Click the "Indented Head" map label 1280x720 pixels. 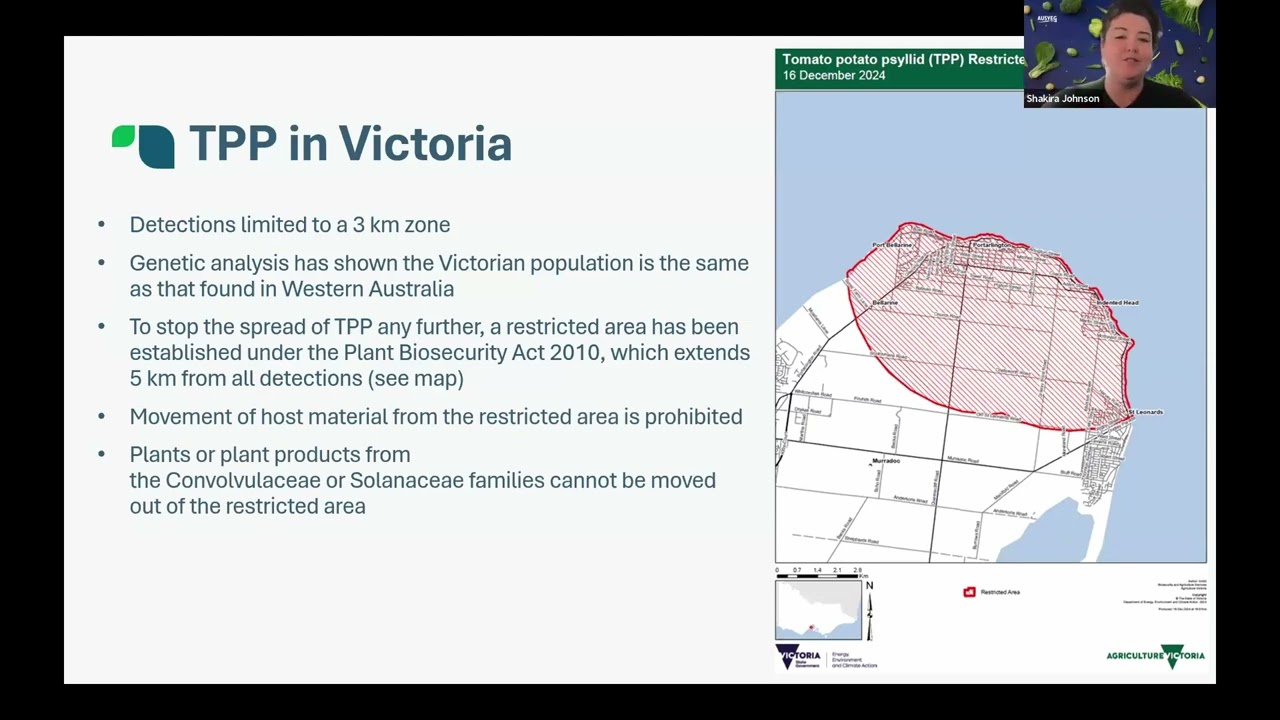tap(1117, 302)
